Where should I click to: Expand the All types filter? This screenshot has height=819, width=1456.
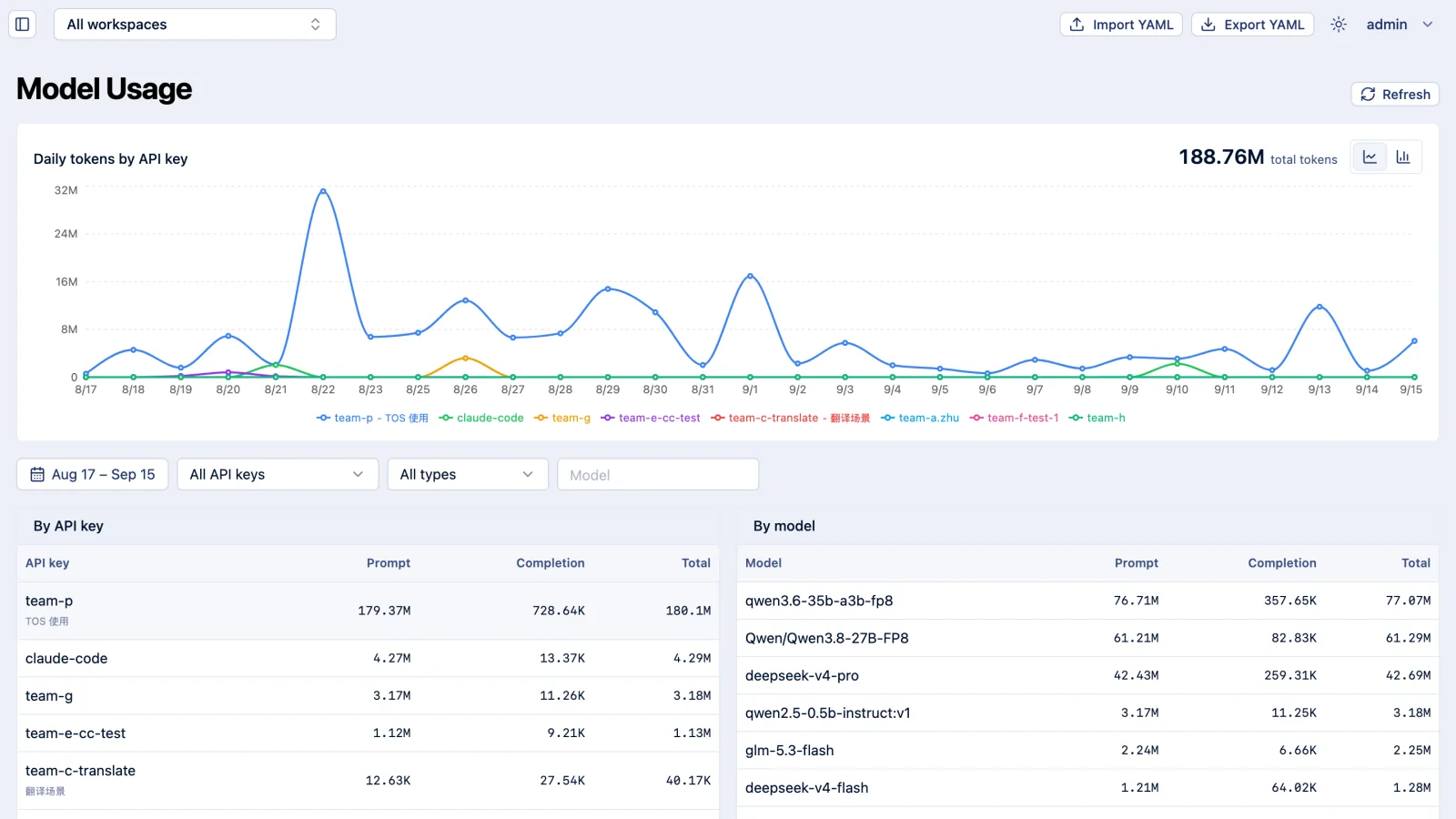[468, 474]
